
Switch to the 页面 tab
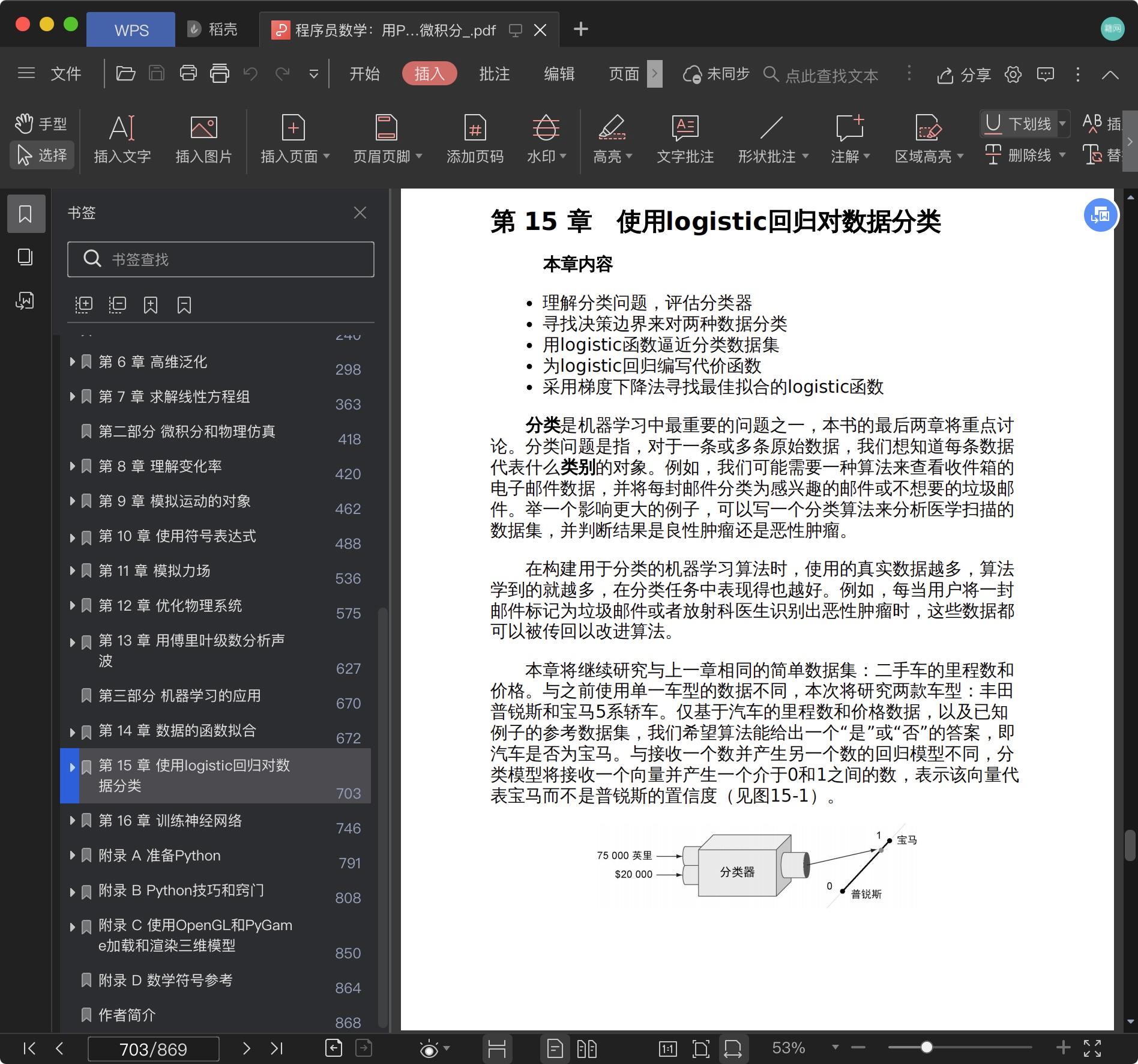(x=624, y=74)
